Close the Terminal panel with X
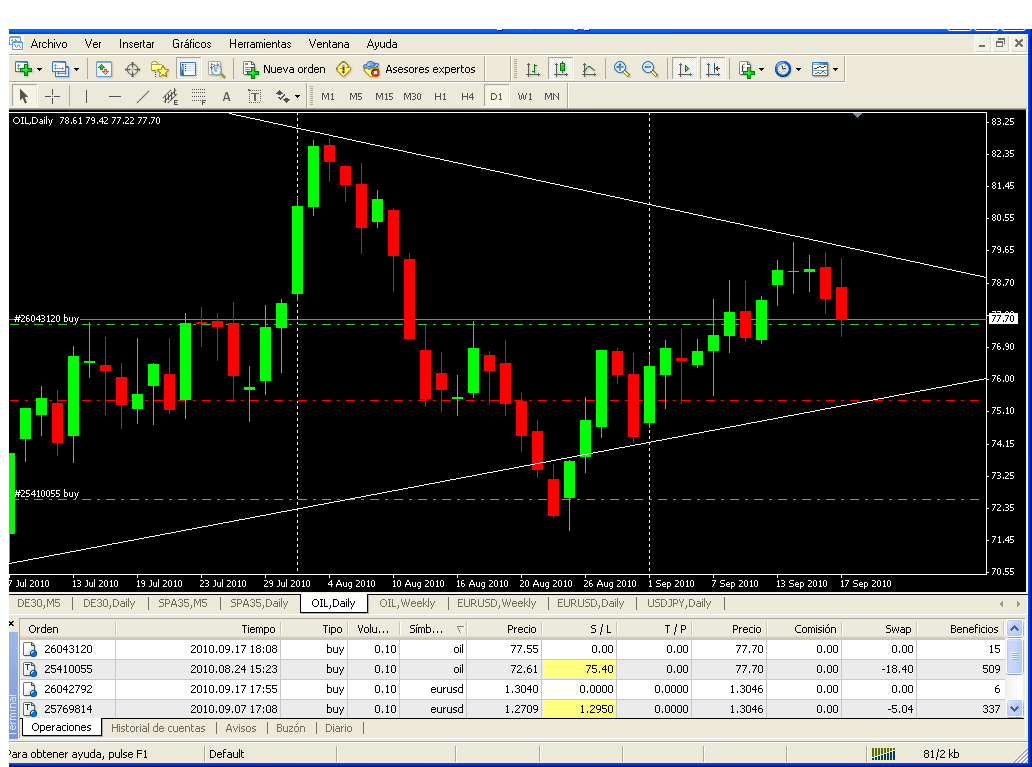Screen dimensions: 1032x767 (x=11, y=623)
